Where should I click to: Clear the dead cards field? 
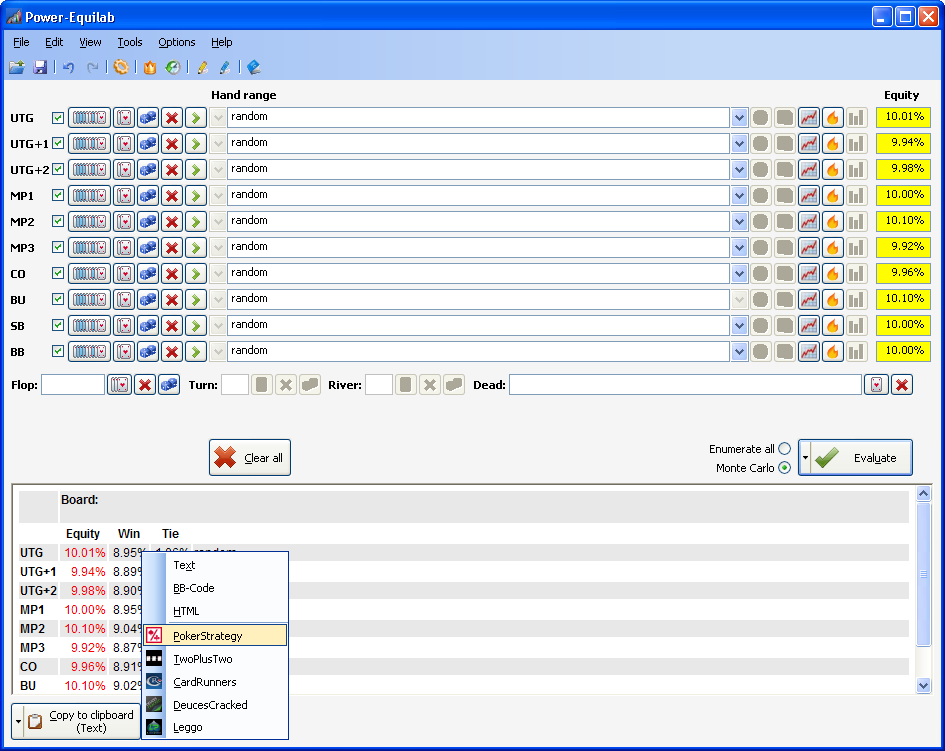click(x=902, y=385)
